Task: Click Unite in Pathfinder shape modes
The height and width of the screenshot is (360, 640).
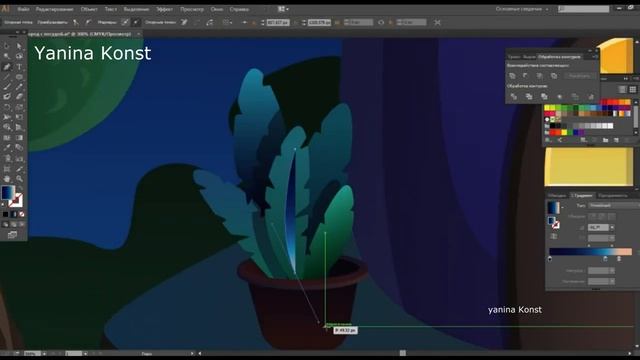Action: coord(512,76)
